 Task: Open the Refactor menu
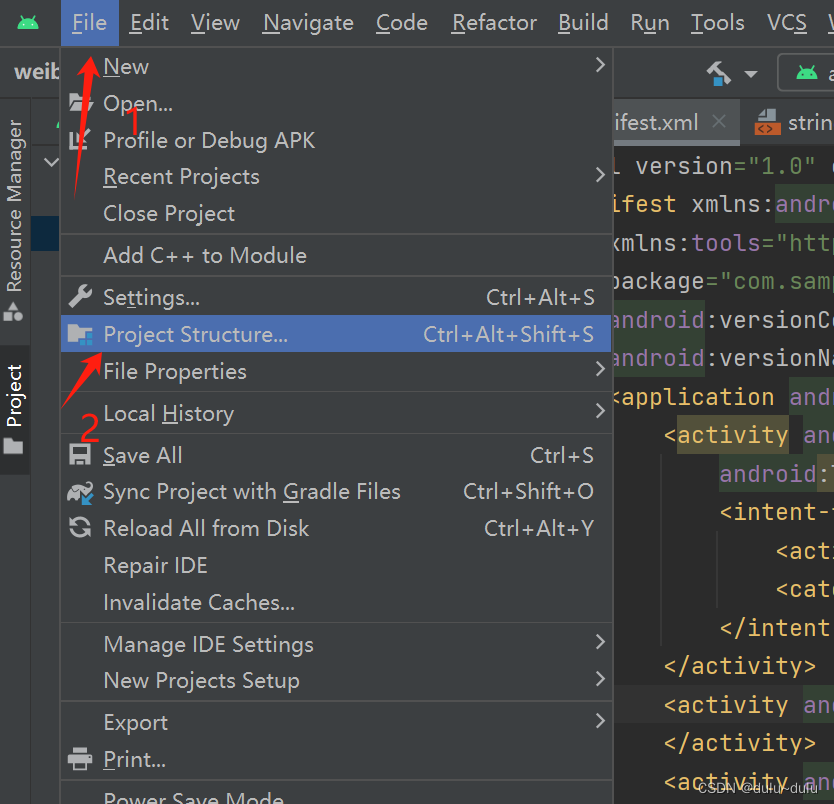click(x=494, y=23)
